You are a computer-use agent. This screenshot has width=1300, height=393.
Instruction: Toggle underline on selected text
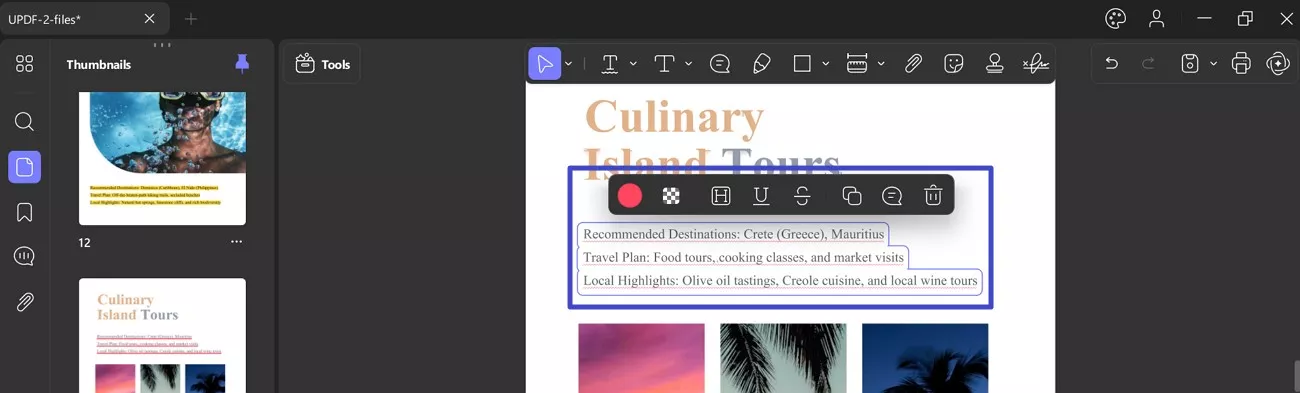[761, 196]
